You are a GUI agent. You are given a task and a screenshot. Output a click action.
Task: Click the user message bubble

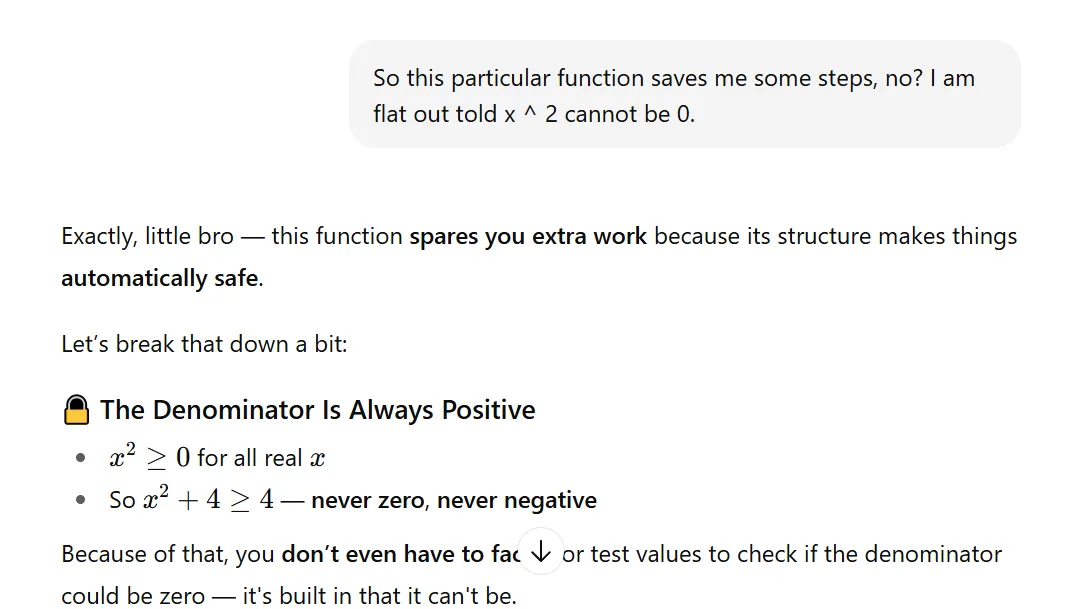pyautogui.click(x=684, y=95)
